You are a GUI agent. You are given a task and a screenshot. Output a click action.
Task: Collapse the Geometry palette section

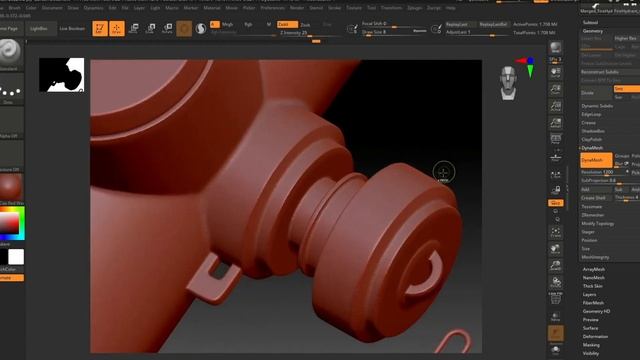[x=593, y=31]
